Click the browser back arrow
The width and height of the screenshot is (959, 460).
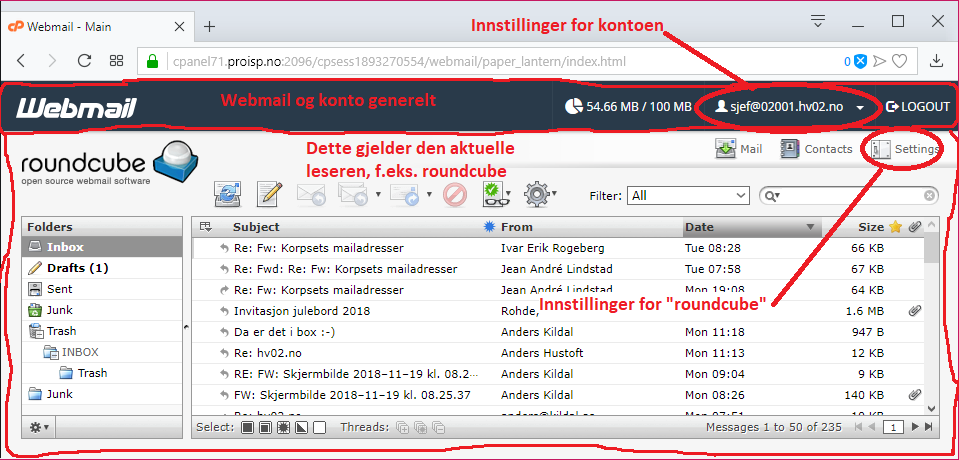tap(21, 61)
